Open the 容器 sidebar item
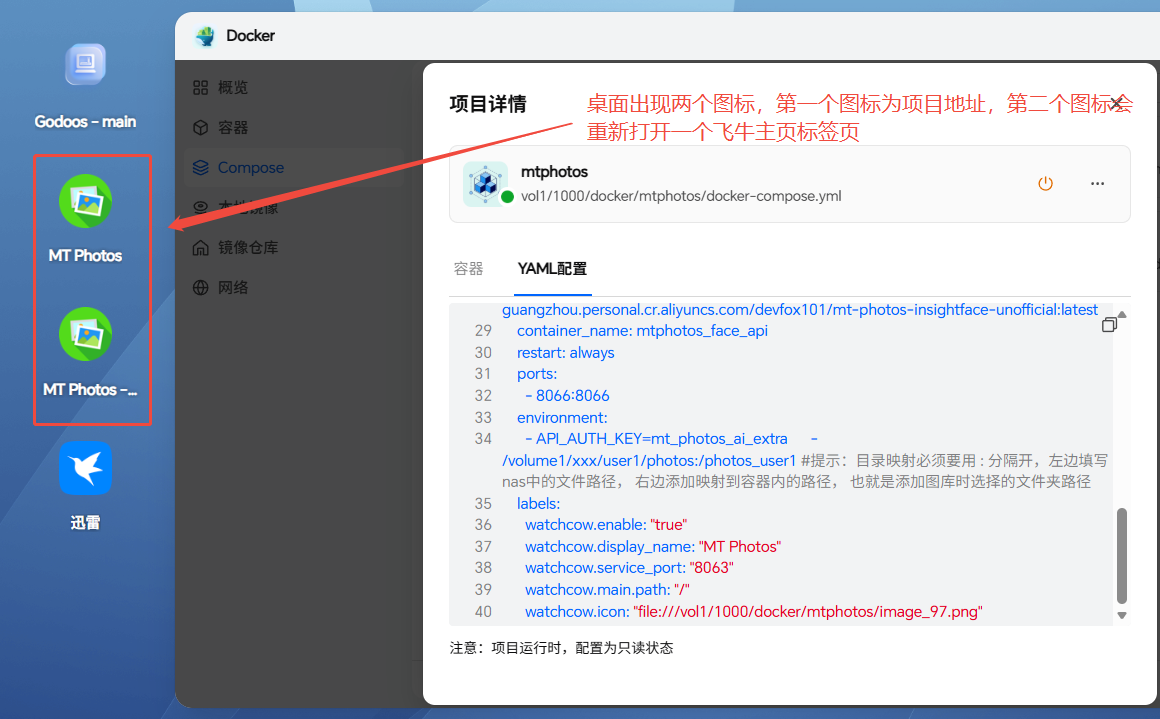Viewport: 1160px width, 719px height. pyautogui.click(x=293, y=127)
